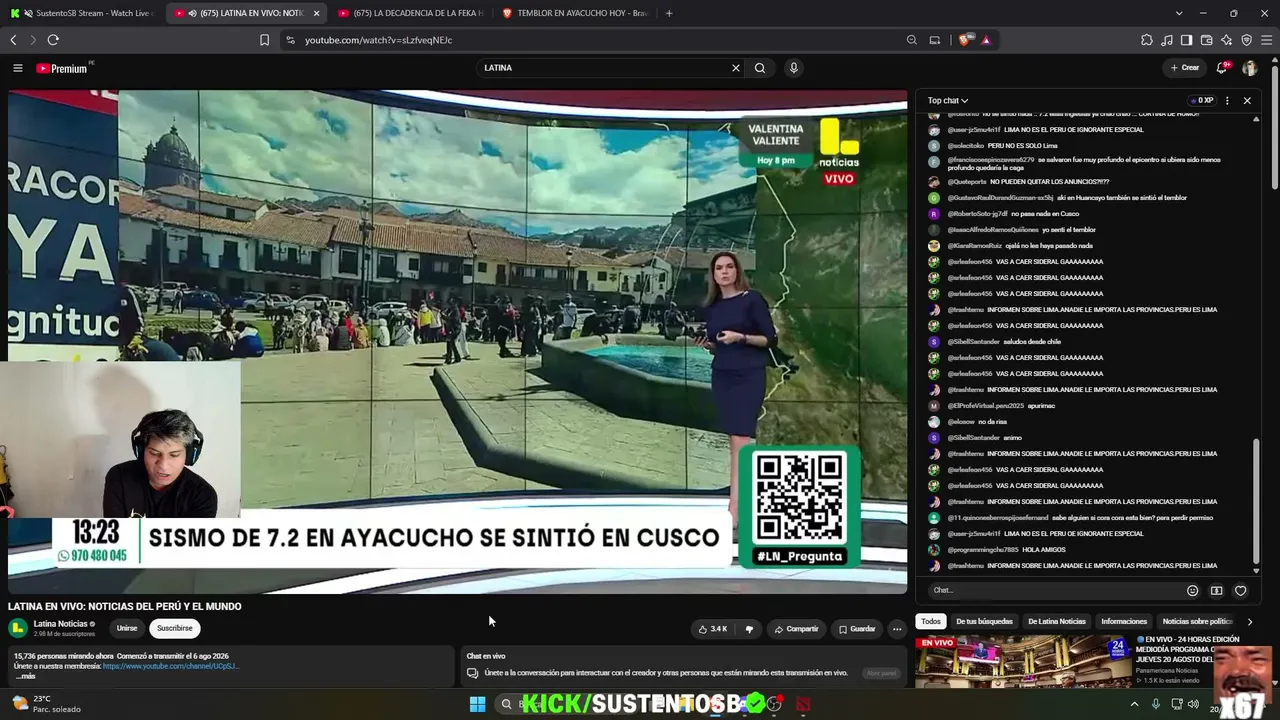
Task: Go back with the browser back arrow
Action: (x=13, y=40)
